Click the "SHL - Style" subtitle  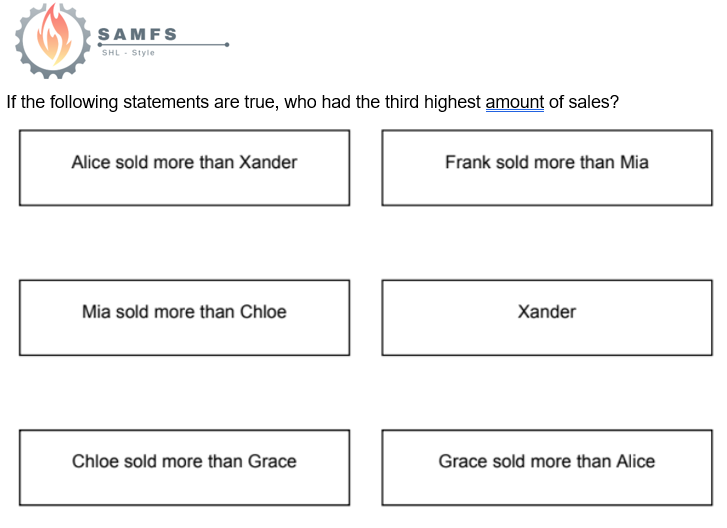(129, 53)
